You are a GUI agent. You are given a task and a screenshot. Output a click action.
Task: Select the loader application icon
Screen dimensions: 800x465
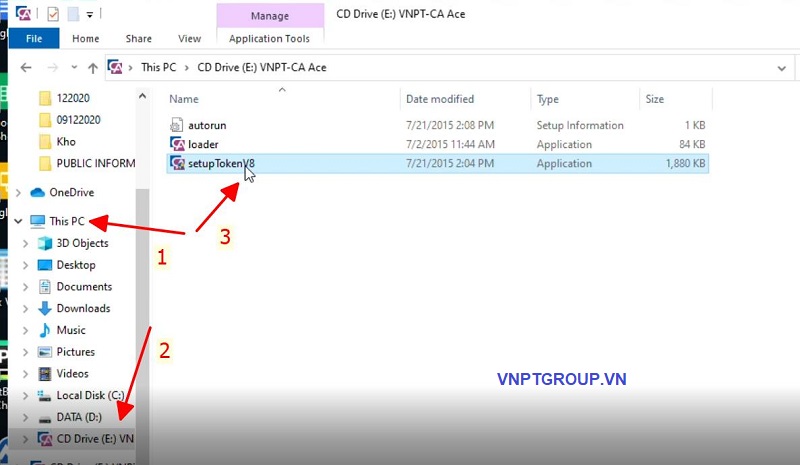pos(177,144)
